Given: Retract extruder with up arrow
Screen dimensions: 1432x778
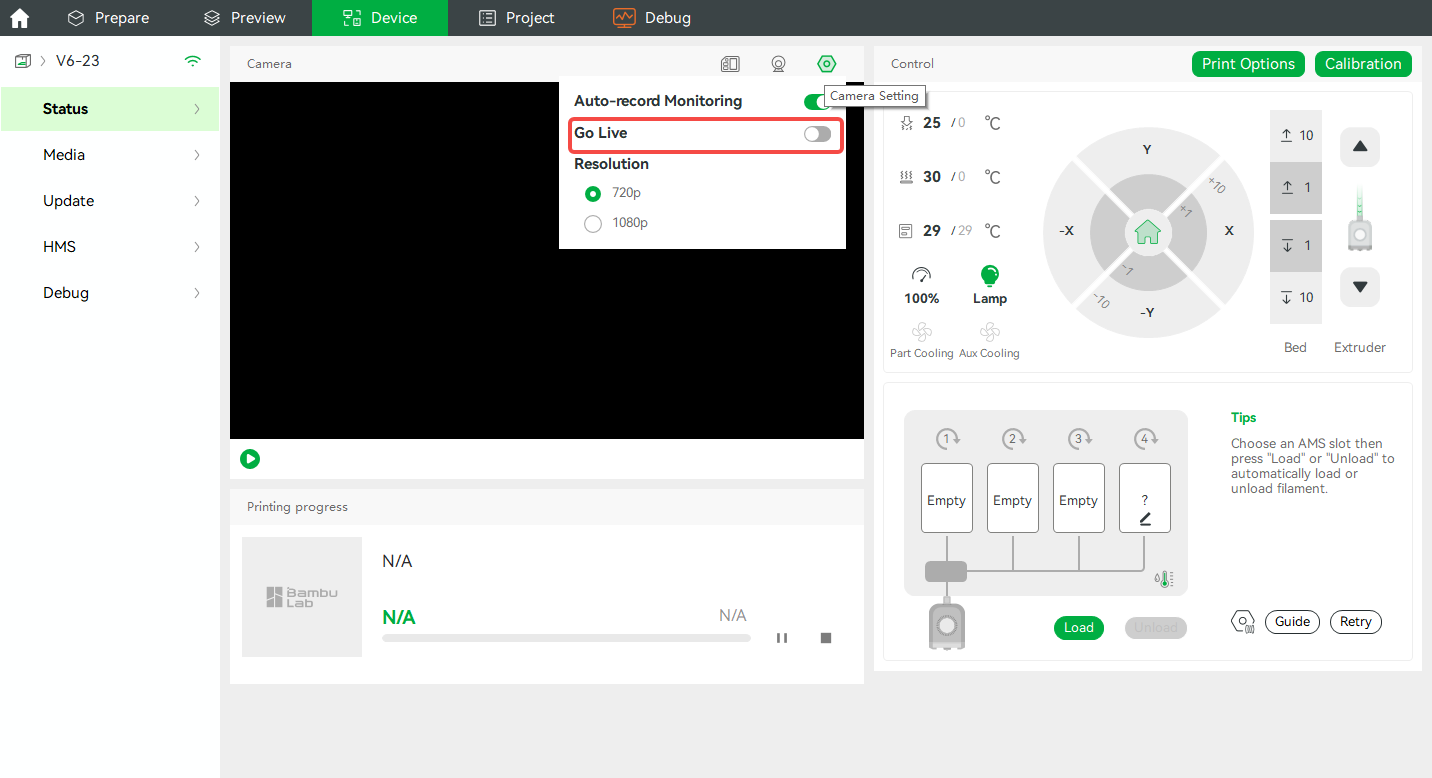Looking at the screenshot, I should tap(1359, 147).
